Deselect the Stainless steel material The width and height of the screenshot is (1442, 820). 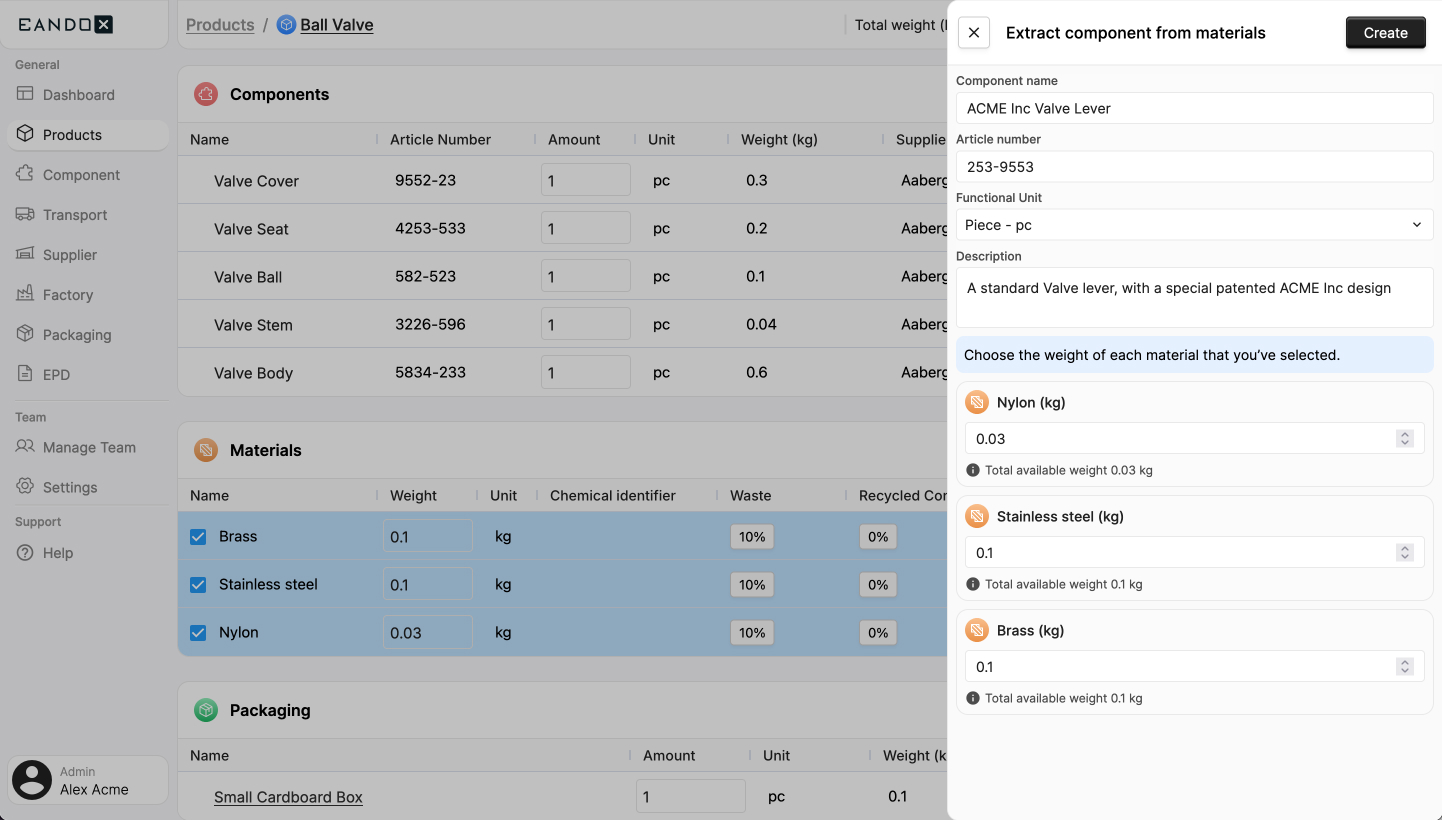click(x=197, y=584)
